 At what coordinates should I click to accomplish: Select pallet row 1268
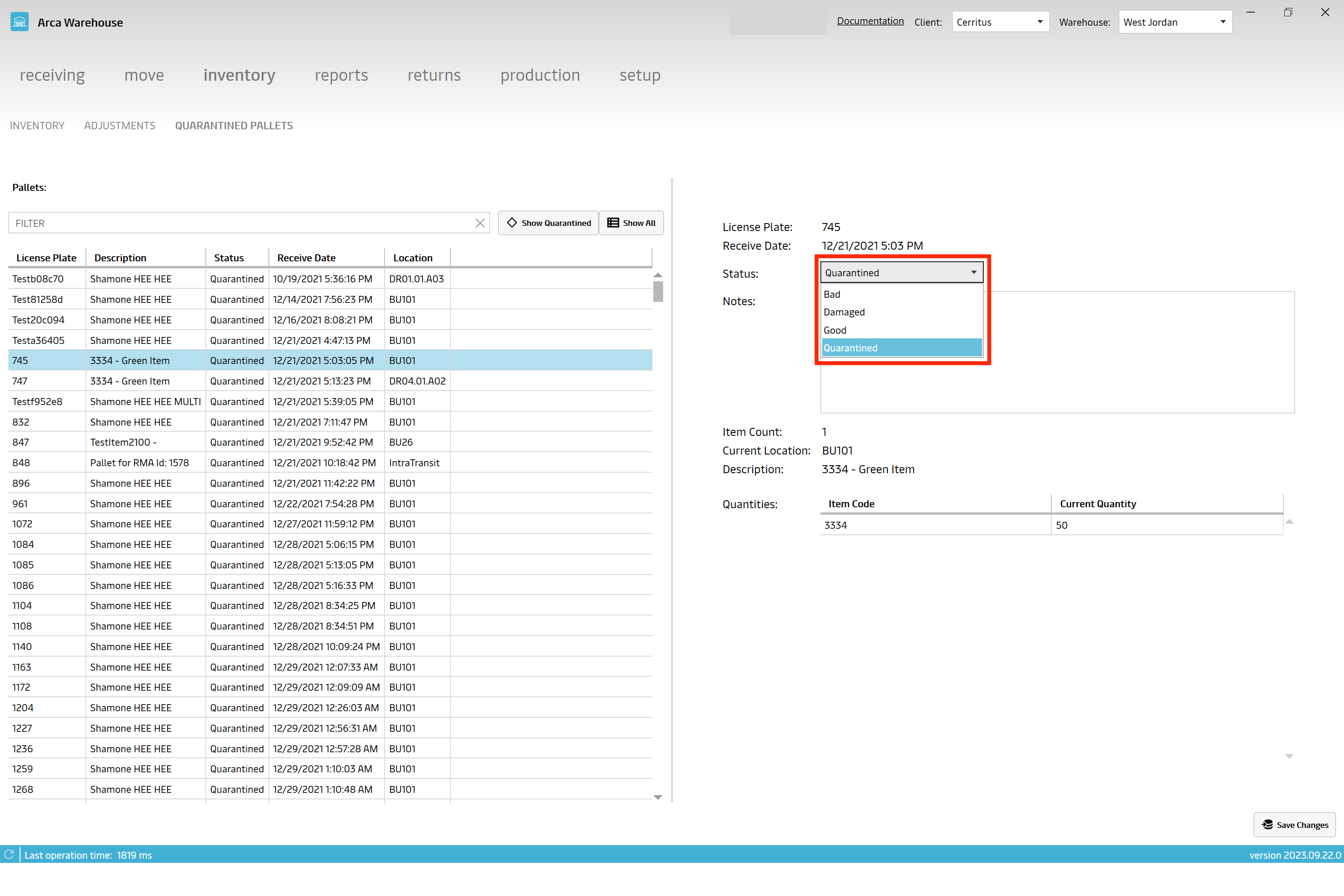[330, 790]
